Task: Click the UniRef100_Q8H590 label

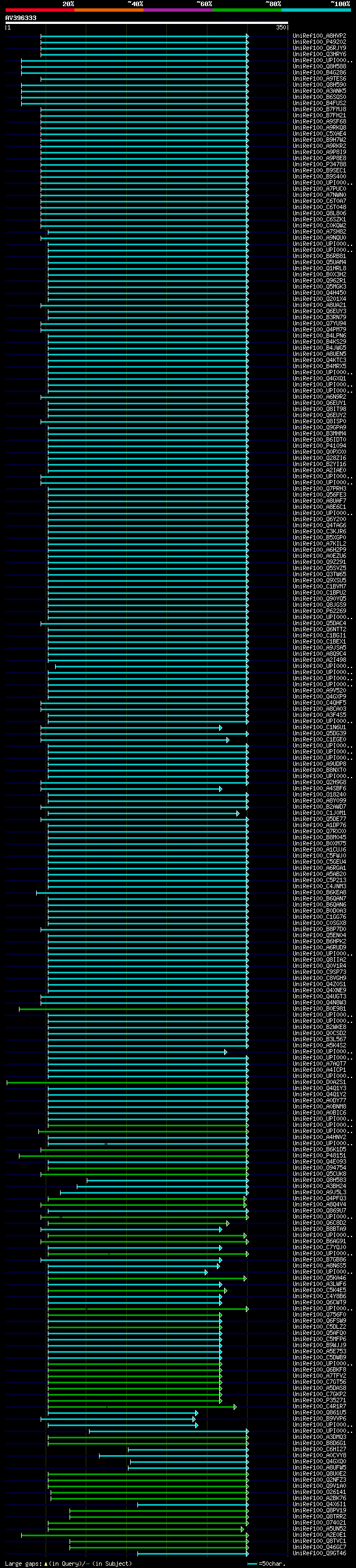Action: pos(319,85)
